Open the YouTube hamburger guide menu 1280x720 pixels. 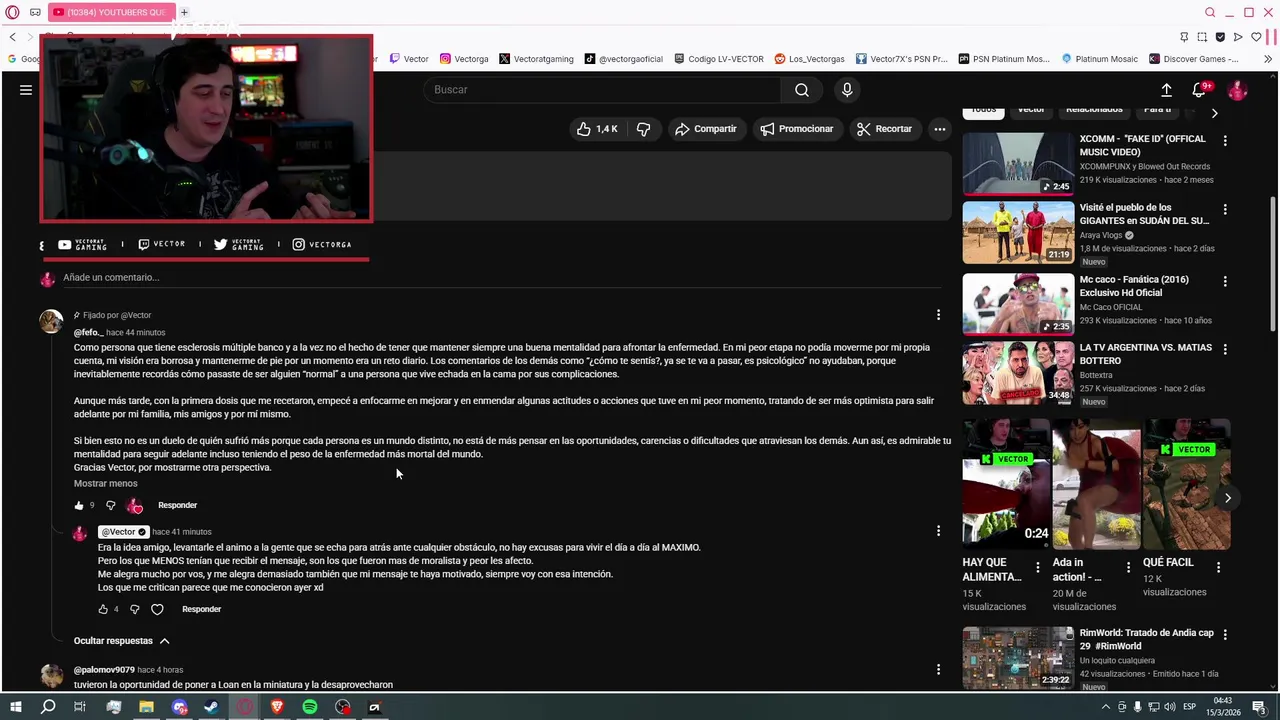click(x=26, y=90)
